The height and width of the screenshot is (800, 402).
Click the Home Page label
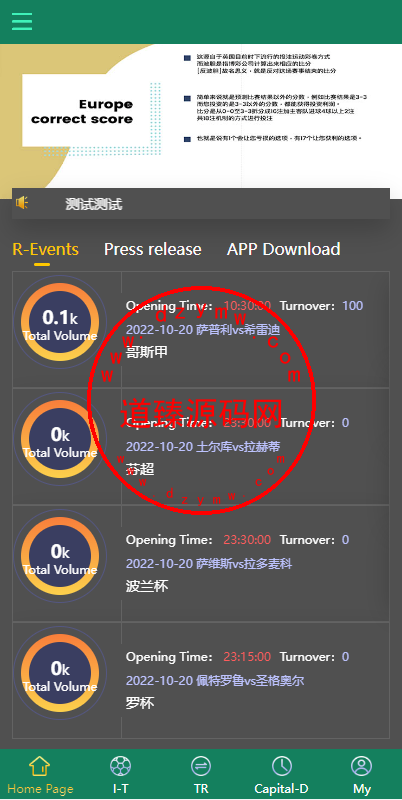pyautogui.click(x=40, y=789)
